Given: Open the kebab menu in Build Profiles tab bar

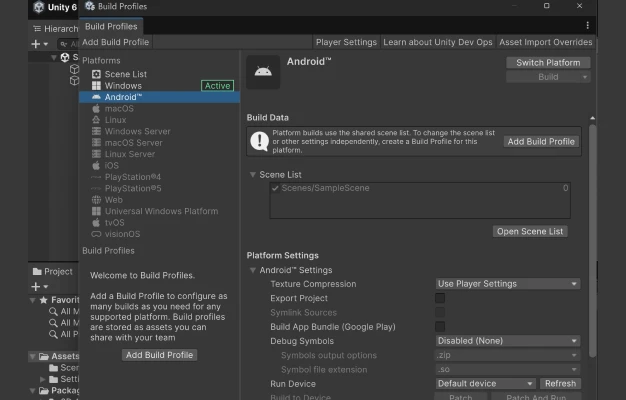Looking at the screenshot, I should [x=587, y=26].
